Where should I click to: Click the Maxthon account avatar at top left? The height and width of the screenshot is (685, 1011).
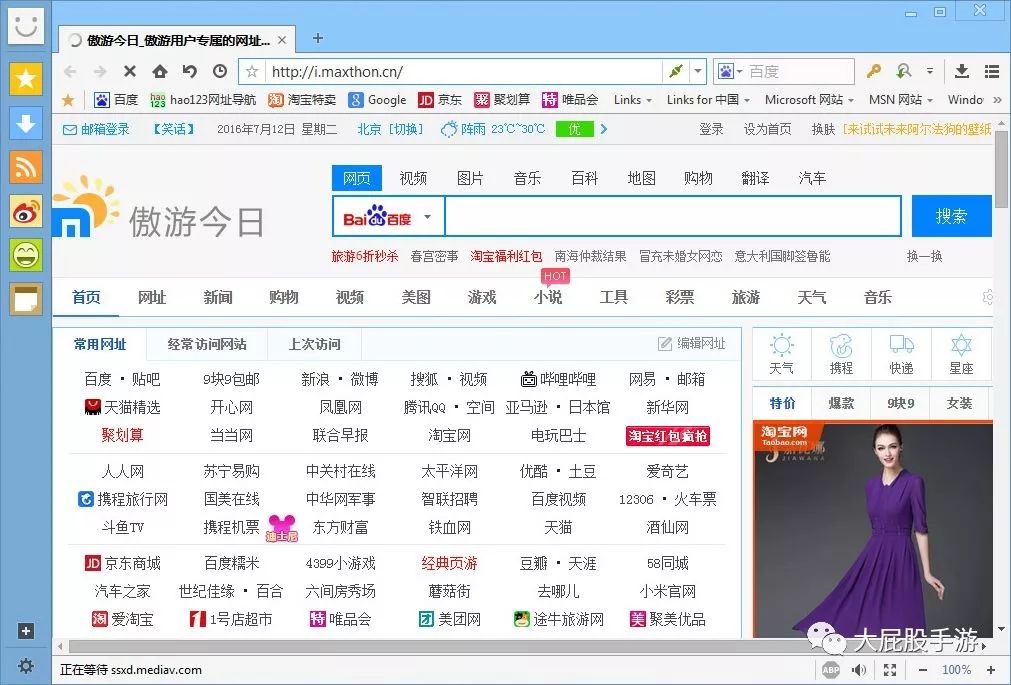(x=26, y=27)
